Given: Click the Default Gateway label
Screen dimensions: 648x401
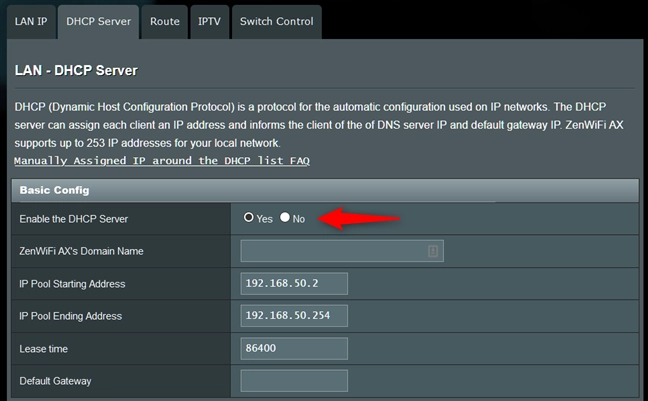Looking at the screenshot, I should point(55,381).
